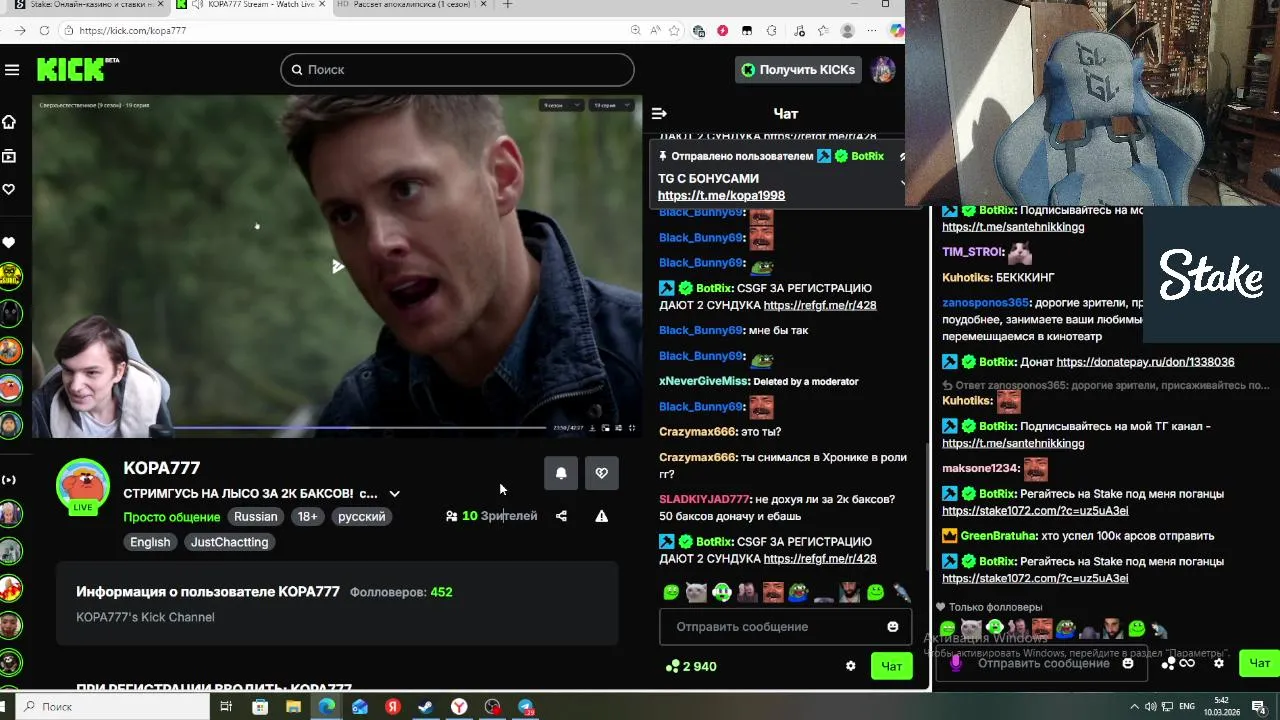
Task: Open the Kick hamburger menu
Action: (x=12, y=70)
